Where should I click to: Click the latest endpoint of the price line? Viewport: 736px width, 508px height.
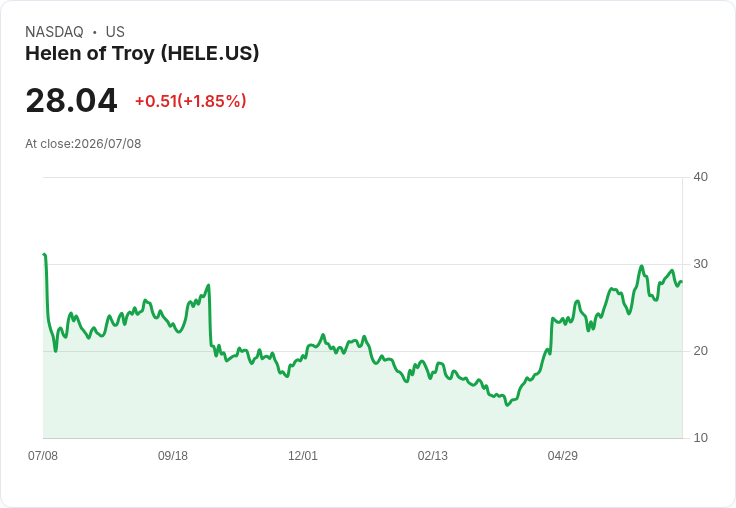[x=681, y=282]
